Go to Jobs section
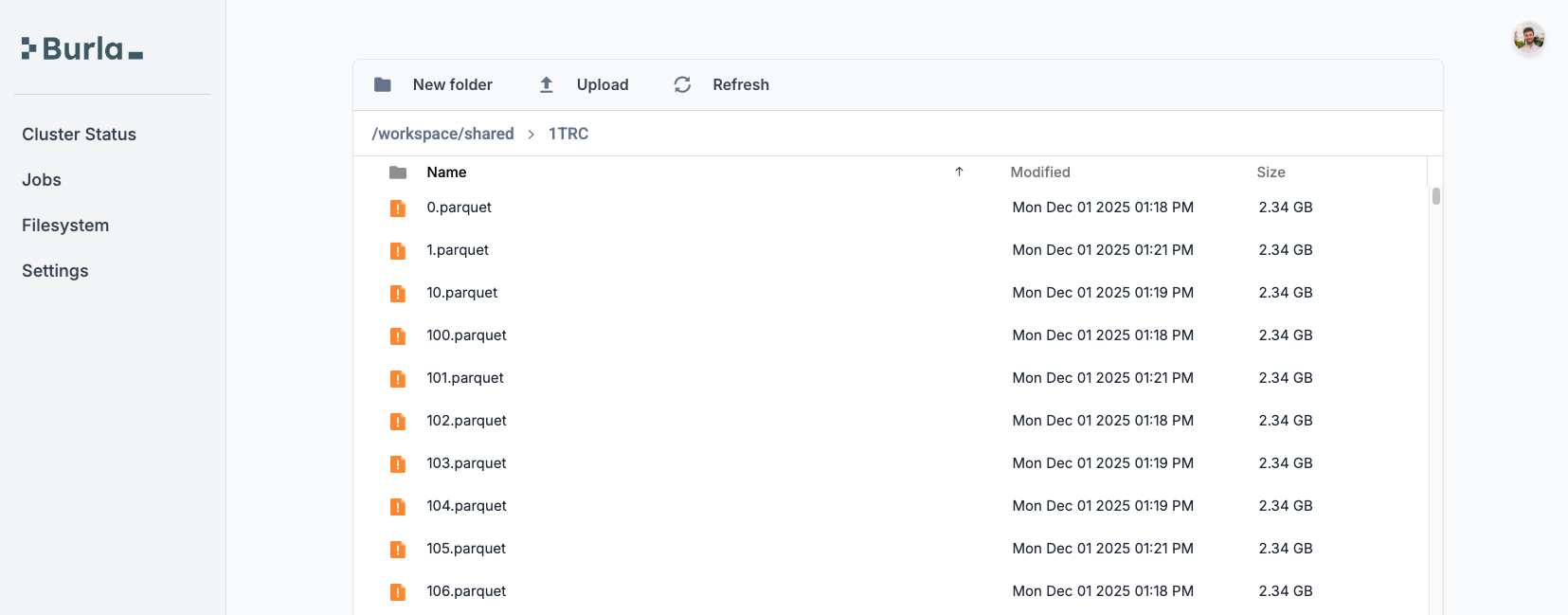 tap(42, 180)
